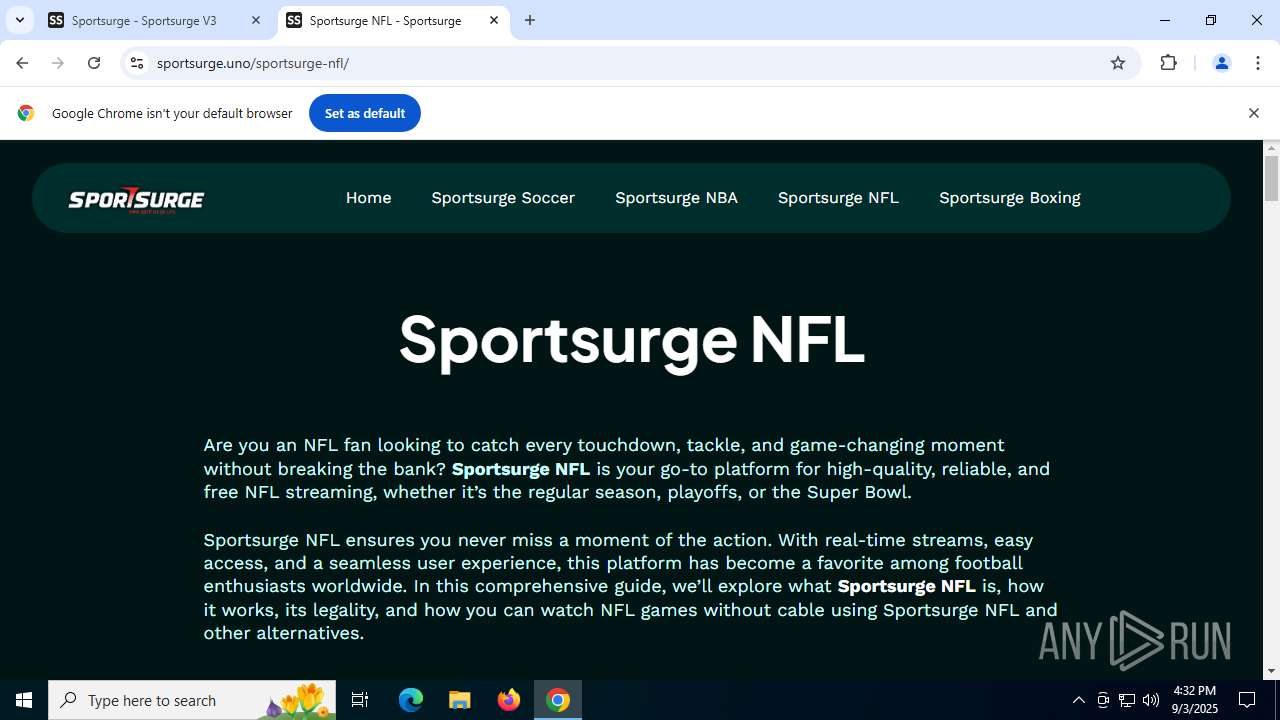This screenshot has height=720, width=1280.
Task: Open the volume speaker icon
Action: [1151, 700]
